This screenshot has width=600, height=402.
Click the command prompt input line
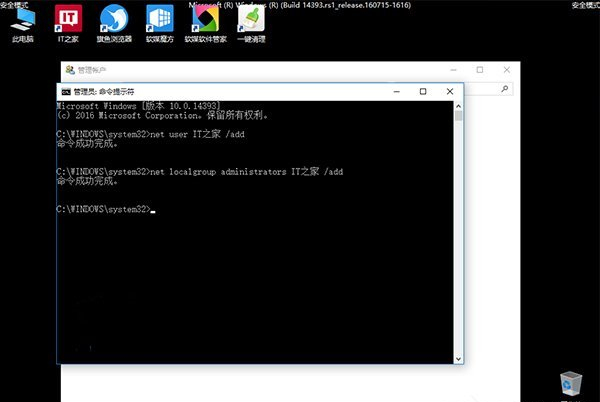click(x=255, y=209)
